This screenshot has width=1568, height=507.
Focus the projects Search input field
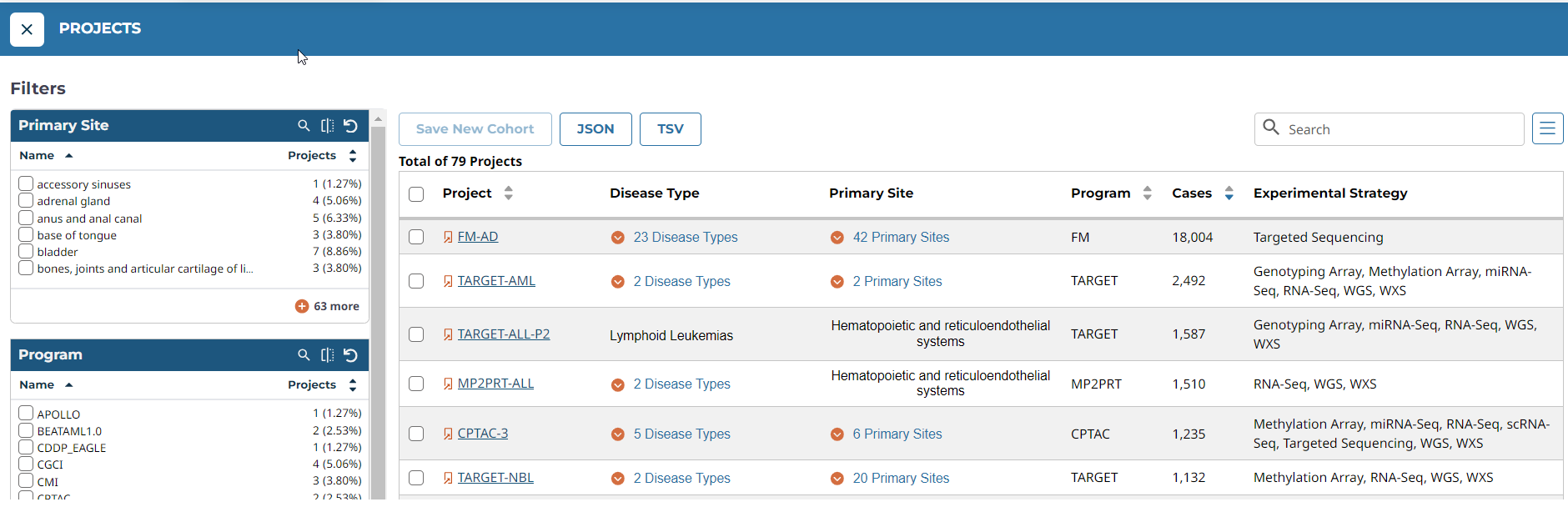coord(1401,129)
